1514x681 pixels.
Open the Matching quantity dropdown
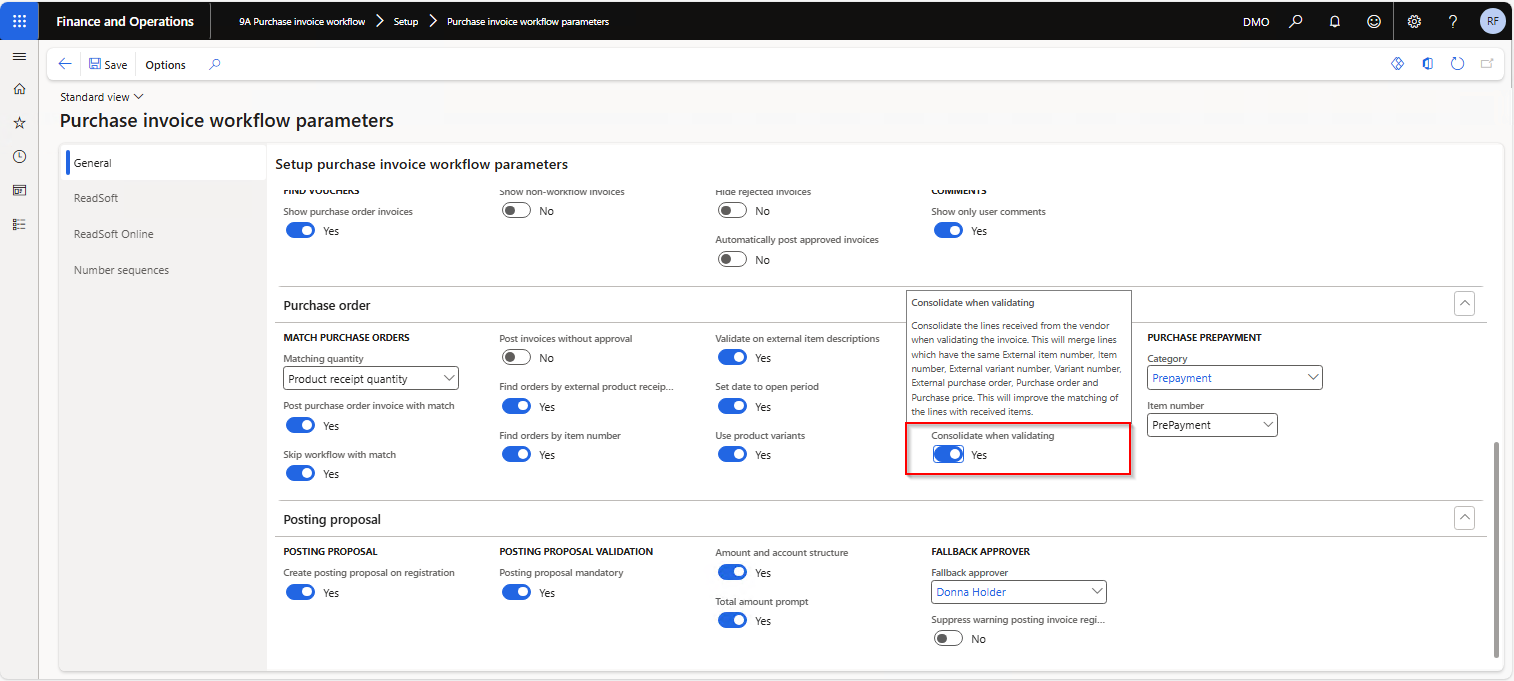[371, 379]
